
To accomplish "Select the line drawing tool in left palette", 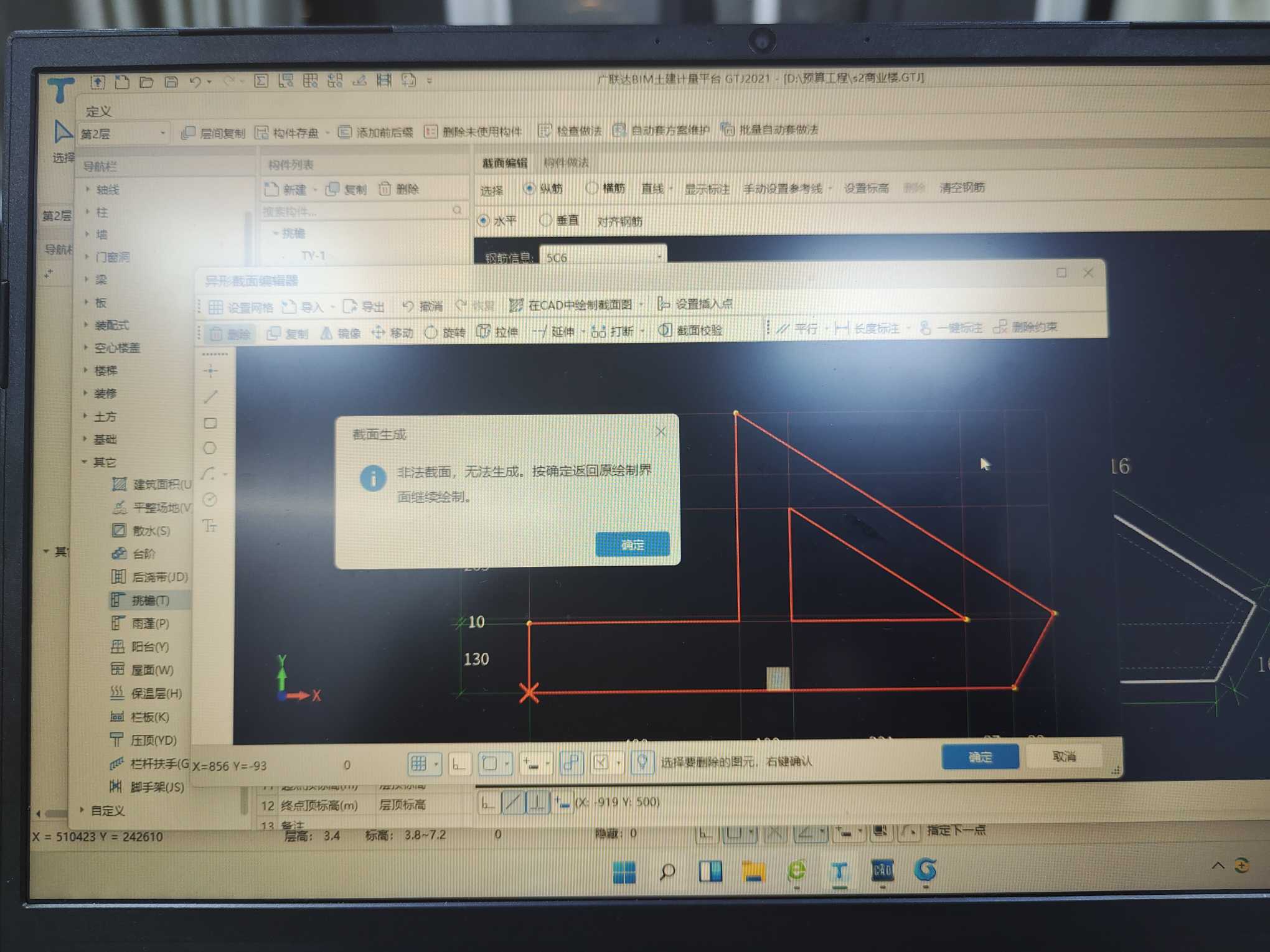I will [x=210, y=396].
